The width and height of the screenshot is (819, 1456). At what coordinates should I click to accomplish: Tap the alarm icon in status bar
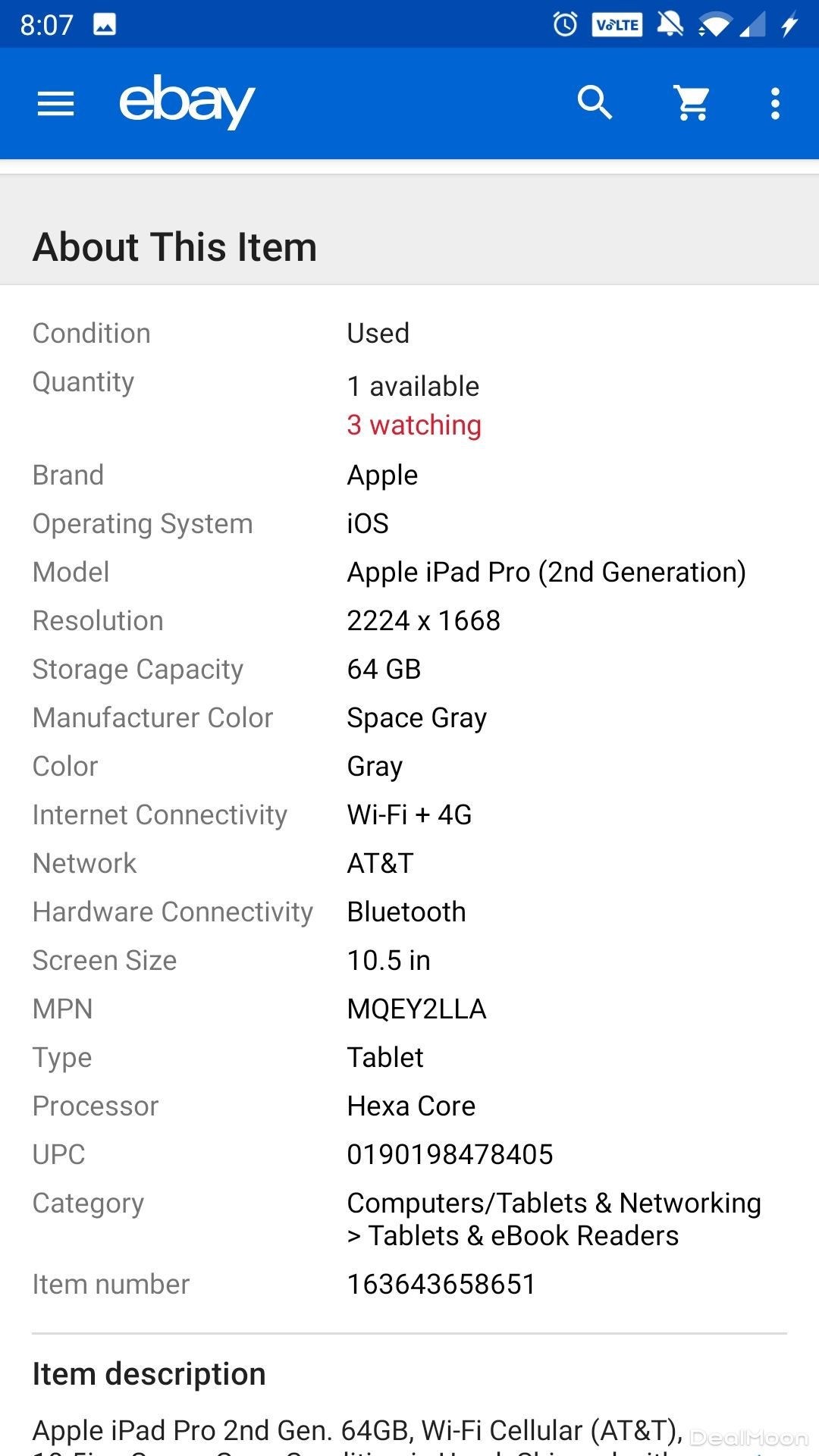coord(565,25)
